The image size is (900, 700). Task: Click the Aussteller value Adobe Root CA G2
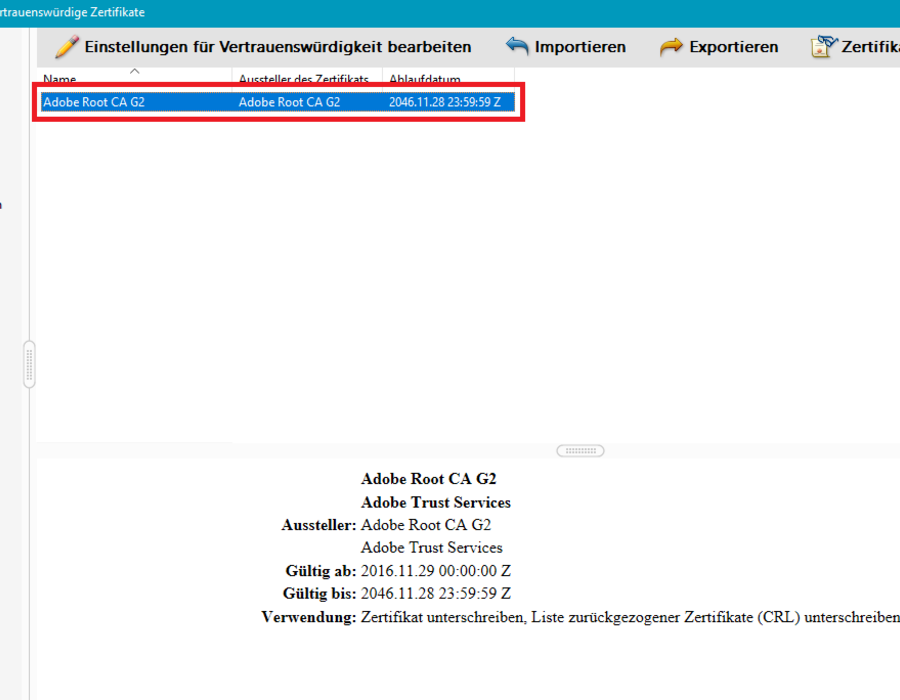pos(426,525)
